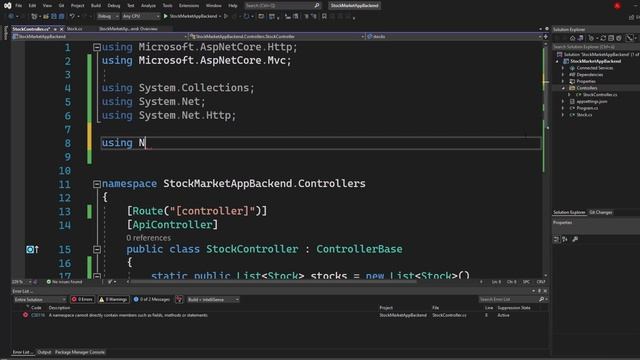Click the Solution Explorer home icon
The height and width of the screenshot is (360, 640).
click(572, 38)
